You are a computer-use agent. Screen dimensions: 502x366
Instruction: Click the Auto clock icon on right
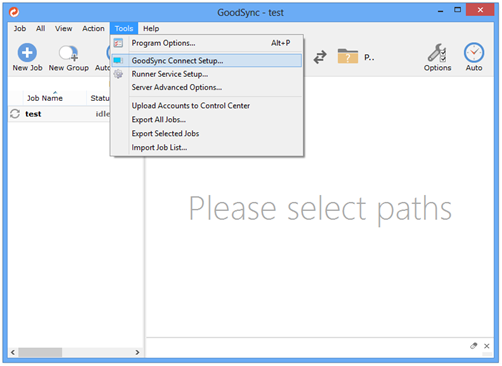(x=474, y=53)
